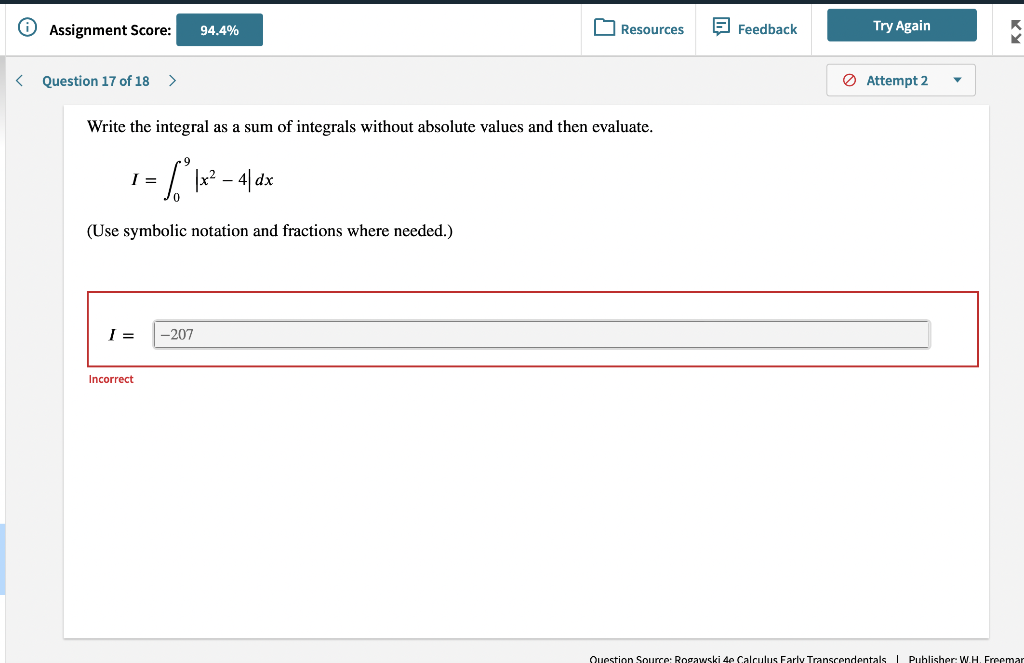Viewport: 1024px width, 663px height.
Task: Click the Question Source citation text
Action: 737,658
